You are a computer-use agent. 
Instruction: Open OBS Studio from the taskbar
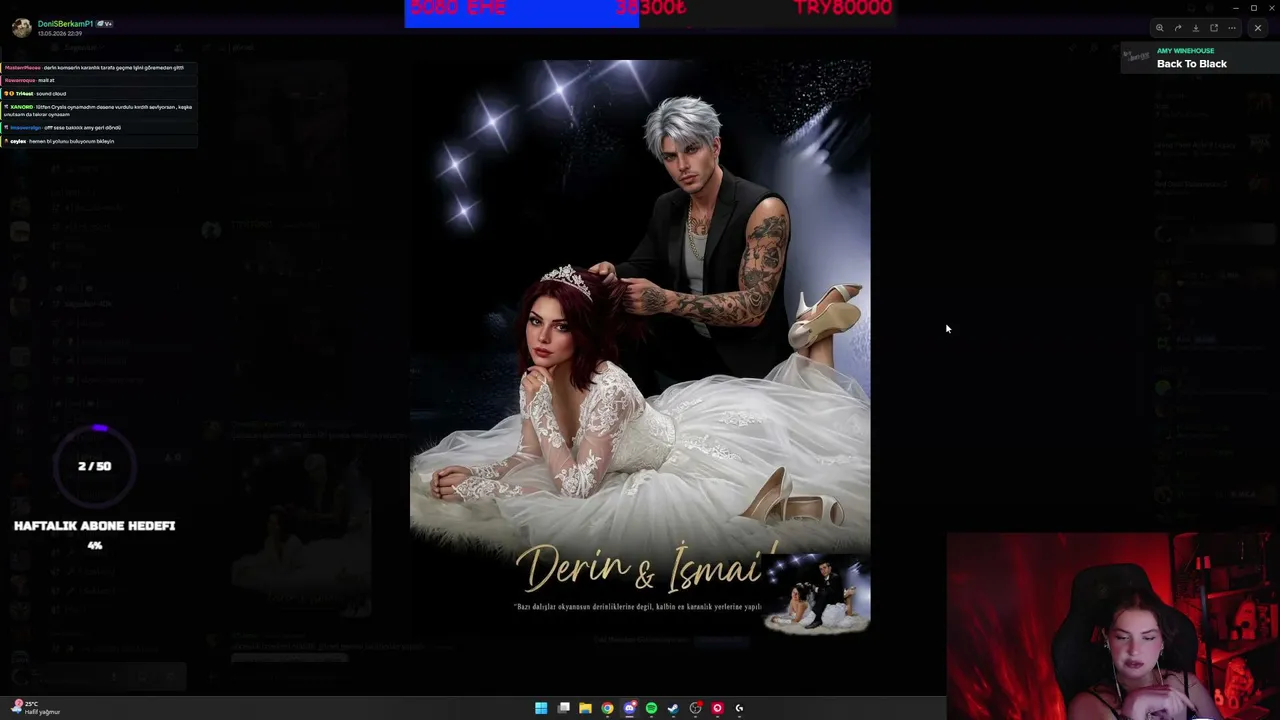tap(695, 708)
